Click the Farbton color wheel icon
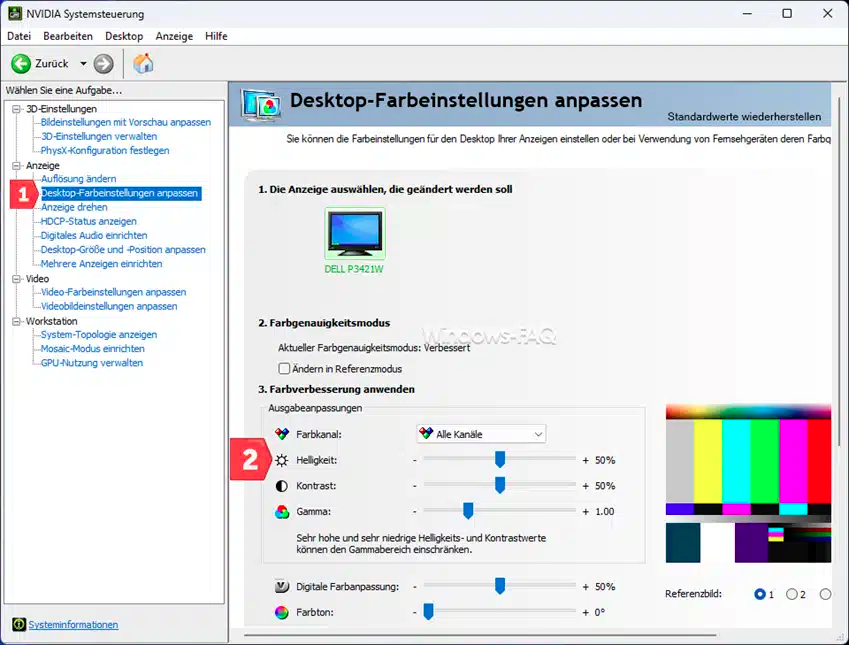This screenshot has height=645, width=849. (x=282, y=613)
